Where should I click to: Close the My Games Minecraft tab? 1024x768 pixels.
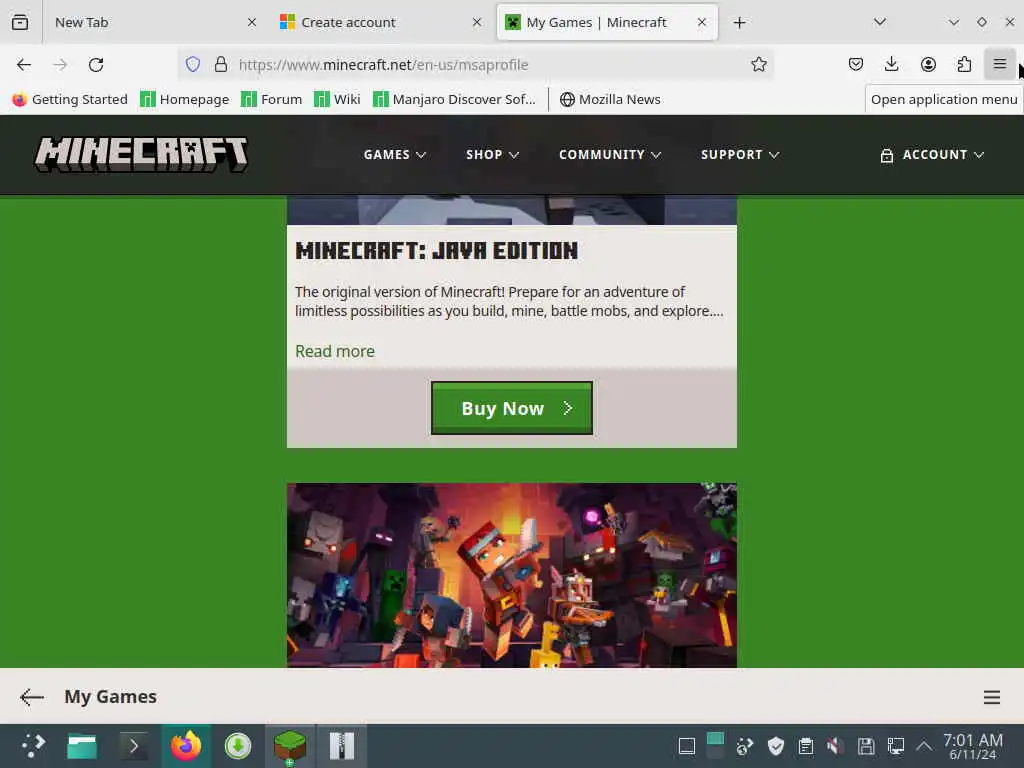[x=701, y=22]
